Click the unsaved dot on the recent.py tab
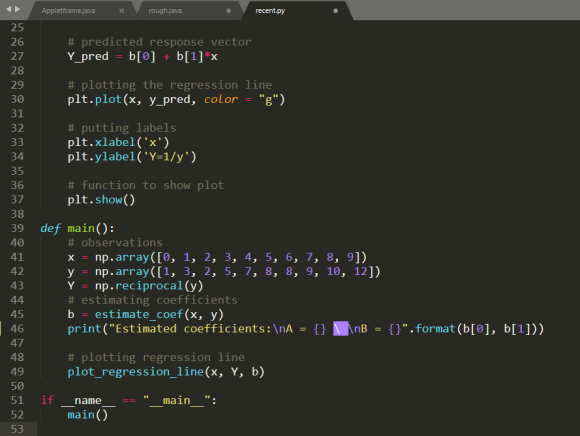Image resolution: width=580 pixels, height=436 pixels. pos(335,11)
